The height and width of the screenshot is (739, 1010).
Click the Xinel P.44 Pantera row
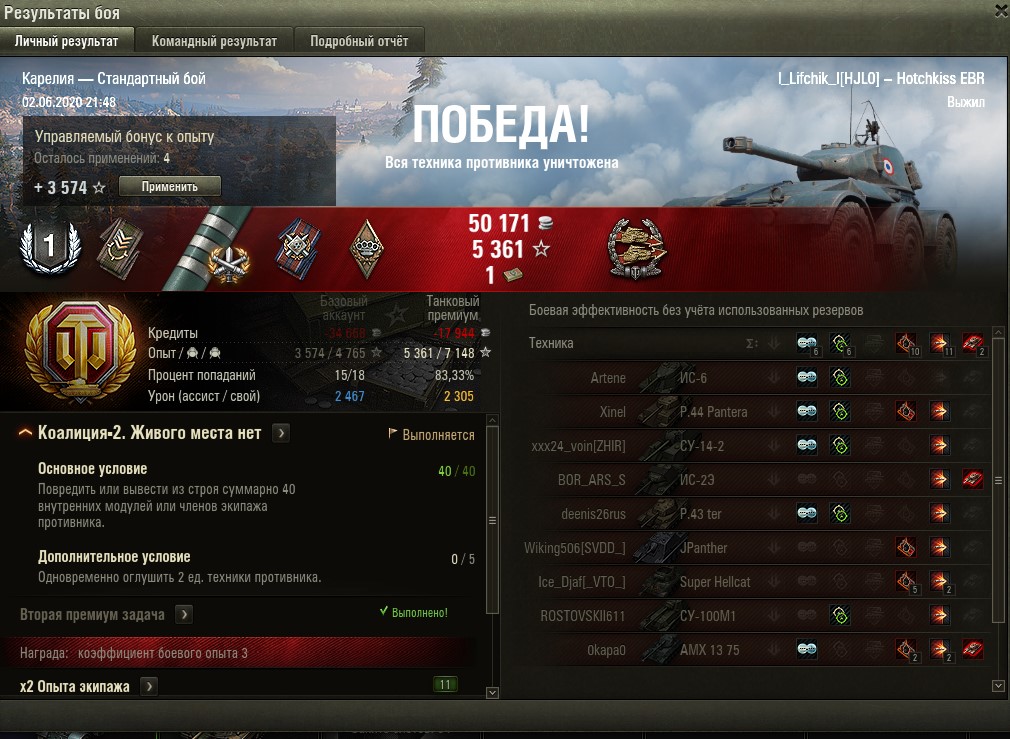[x=759, y=412]
